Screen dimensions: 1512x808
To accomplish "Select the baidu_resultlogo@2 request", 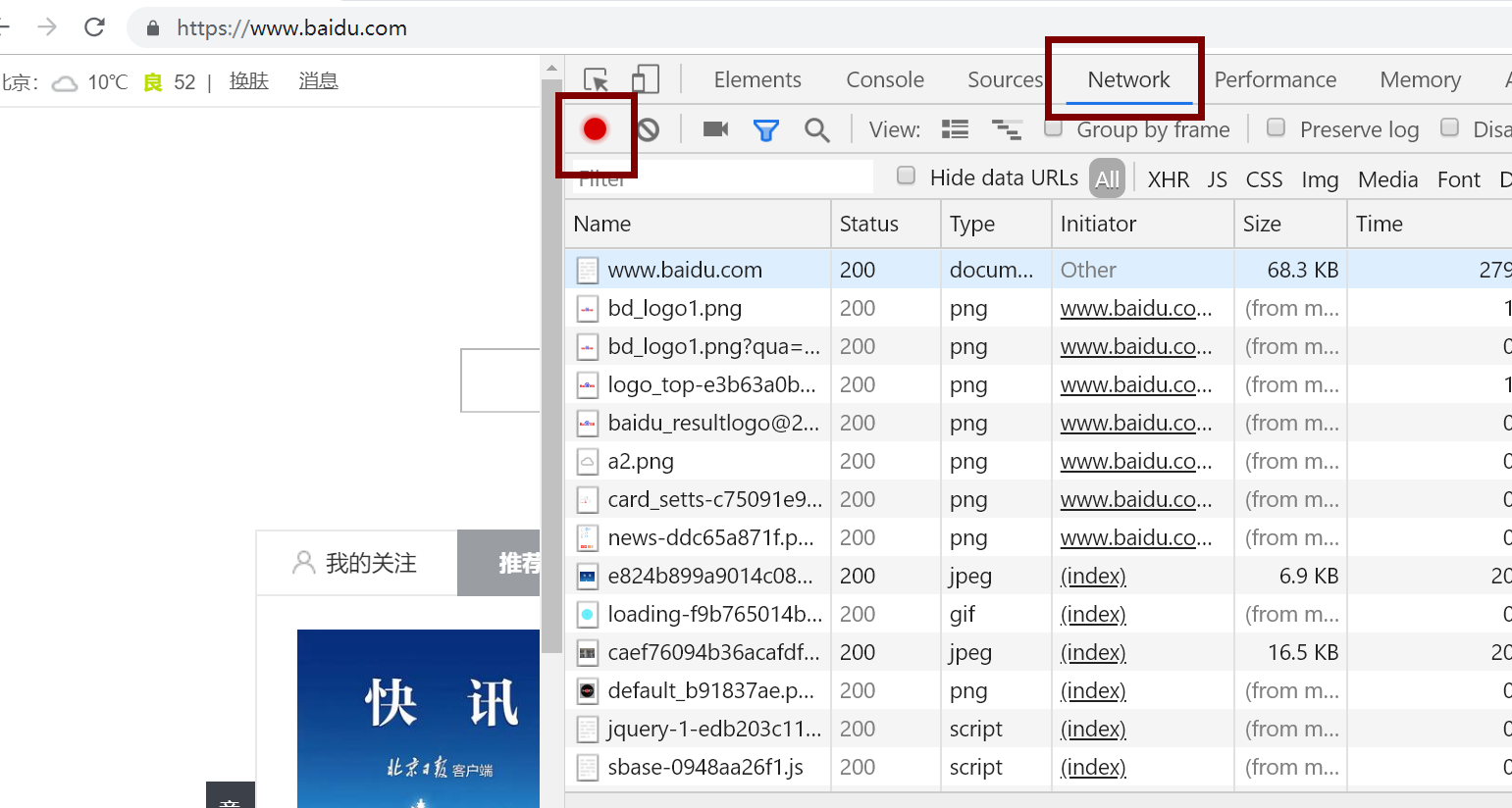I will pos(1038,423).
